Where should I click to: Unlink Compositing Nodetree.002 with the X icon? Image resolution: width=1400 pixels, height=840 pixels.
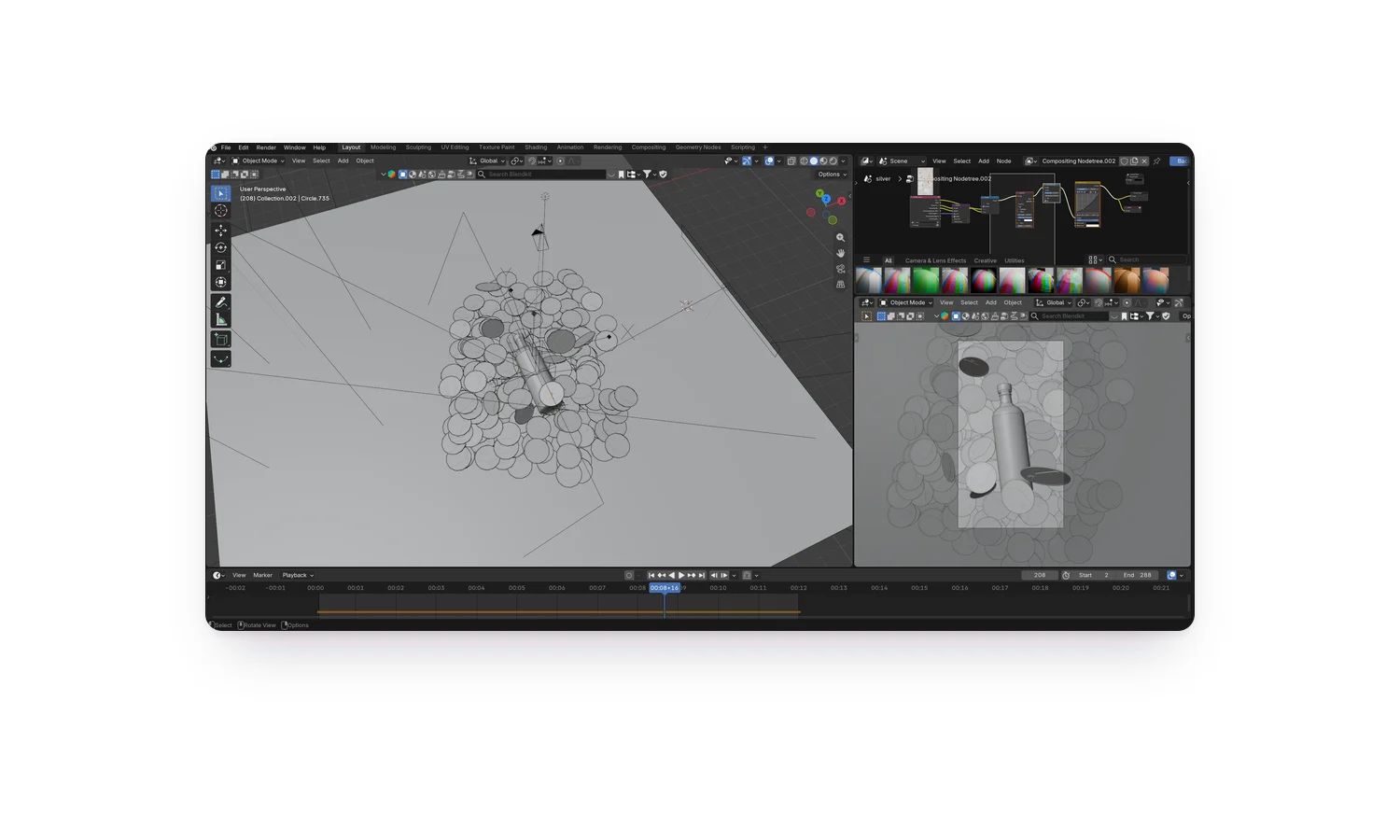pos(1144,161)
